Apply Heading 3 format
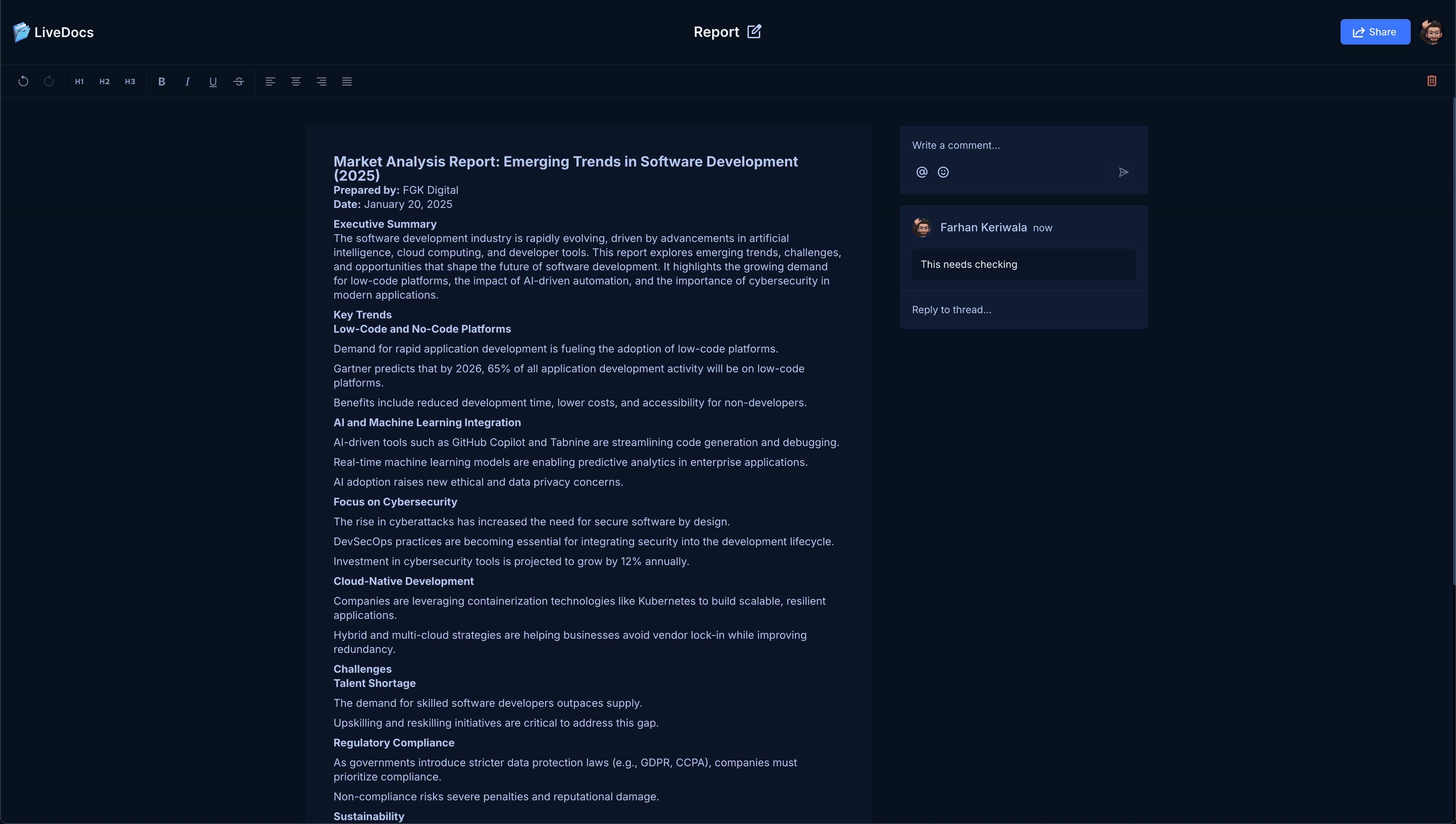This screenshot has width=1456, height=824. 130,82
